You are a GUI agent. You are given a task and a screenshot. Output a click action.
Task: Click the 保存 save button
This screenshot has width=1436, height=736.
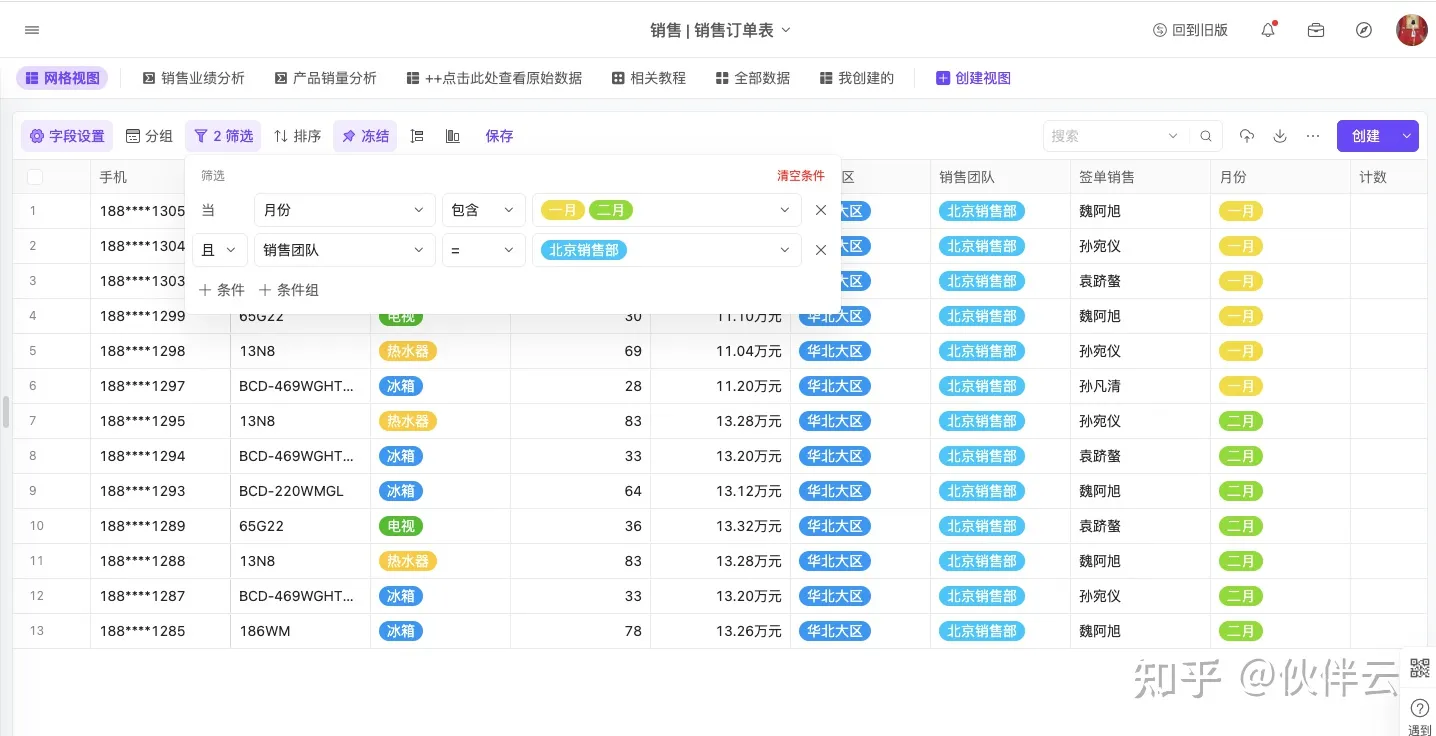click(499, 136)
